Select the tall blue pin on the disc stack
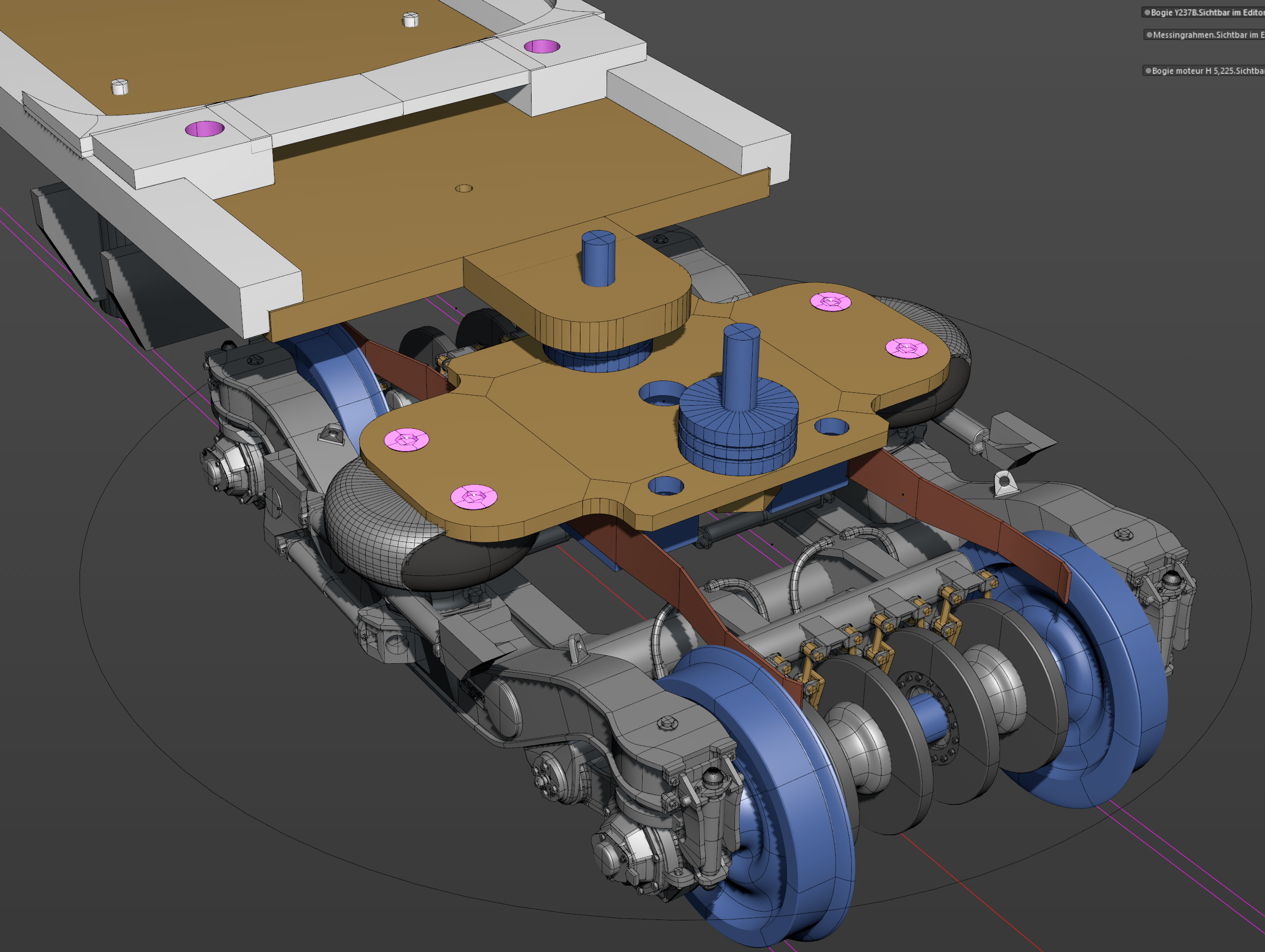Viewport: 1265px width, 952px height. [x=741, y=366]
